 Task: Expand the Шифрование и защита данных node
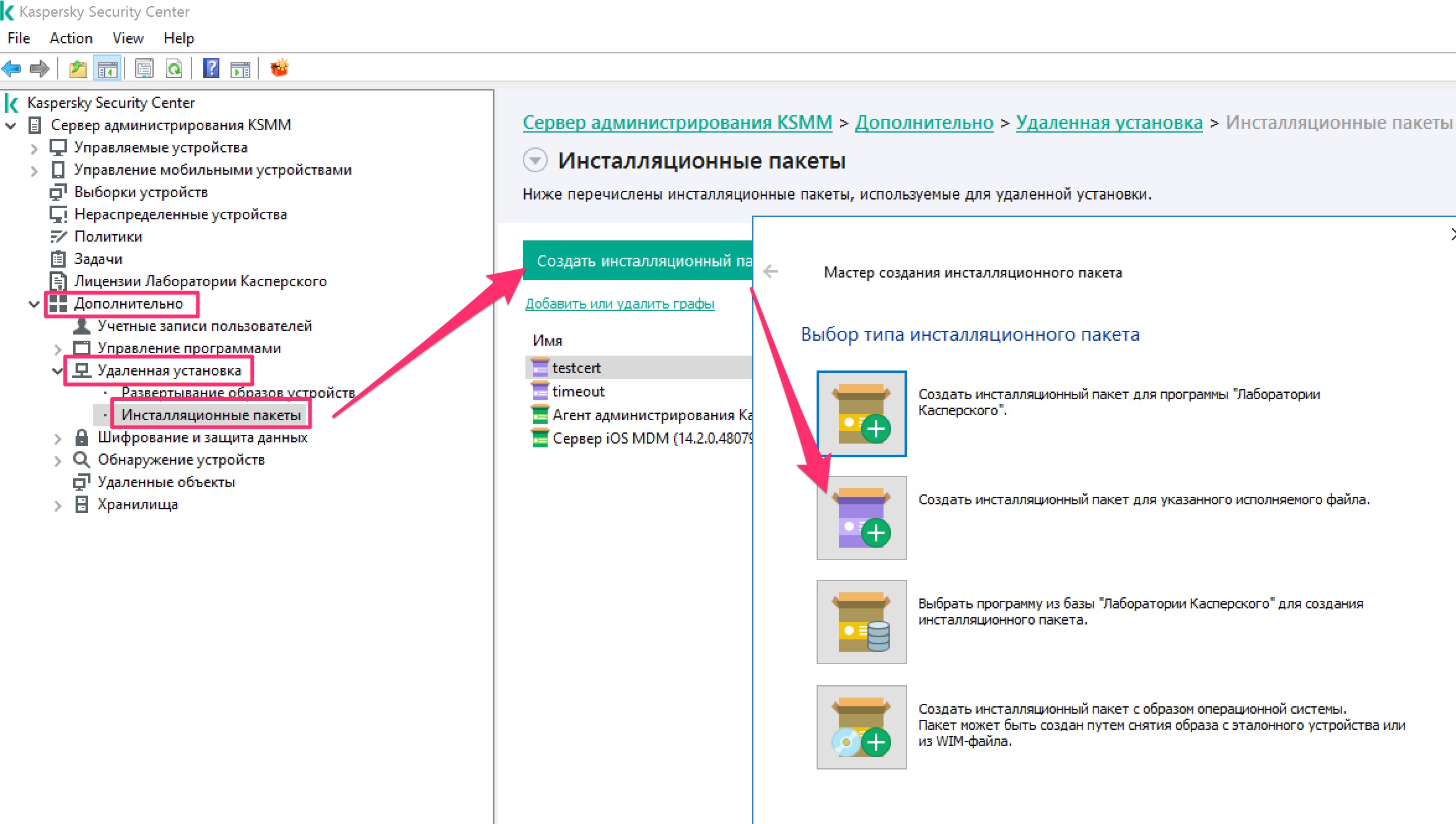point(58,438)
